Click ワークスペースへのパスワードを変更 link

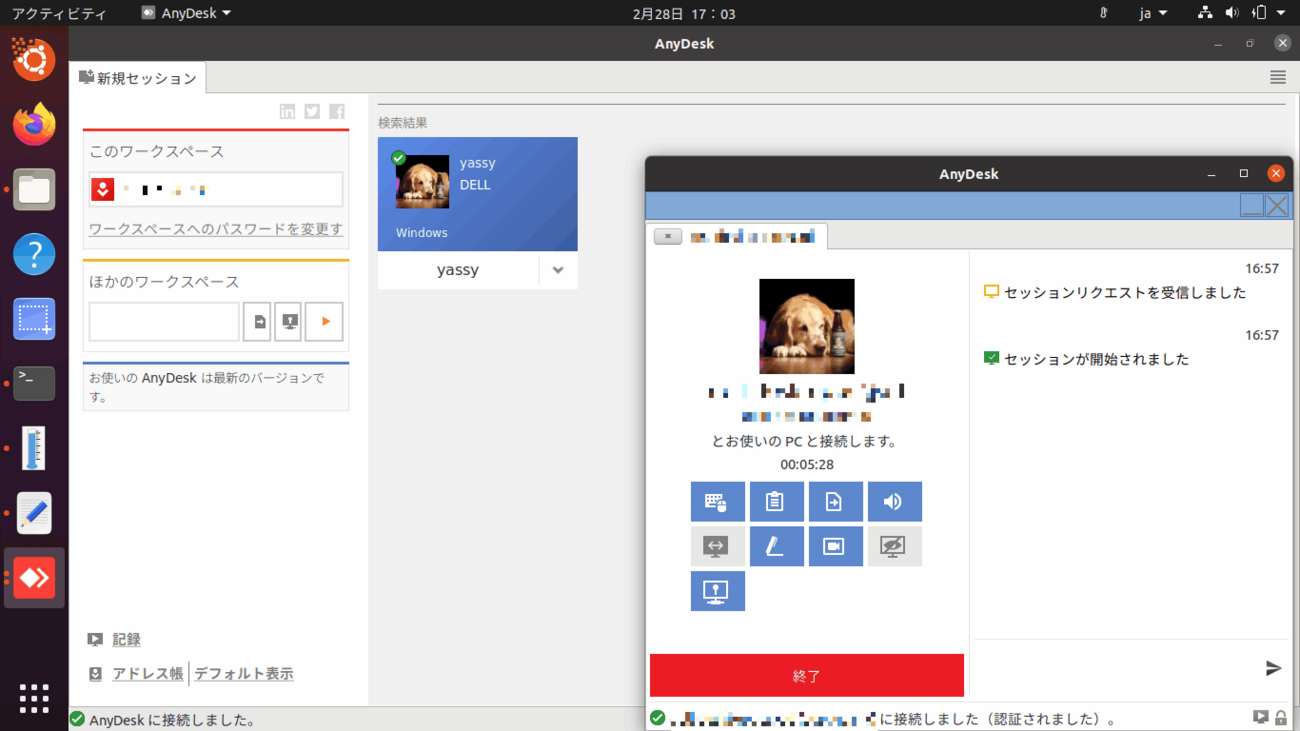point(216,229)
